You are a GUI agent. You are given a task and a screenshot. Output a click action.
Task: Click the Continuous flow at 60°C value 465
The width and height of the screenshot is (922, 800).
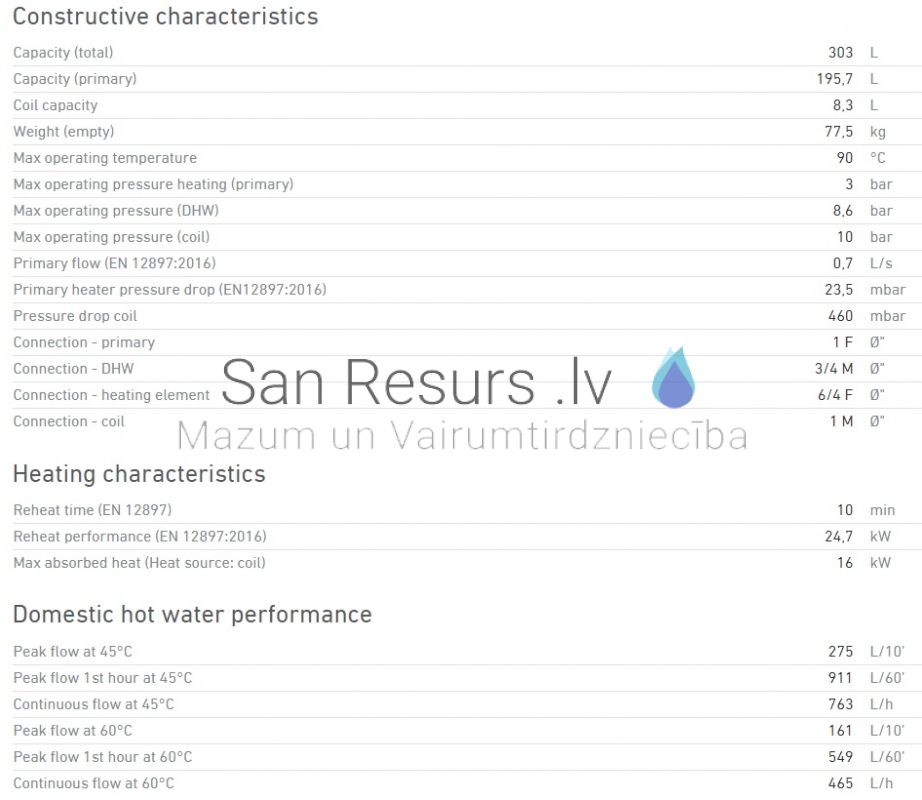840,783
